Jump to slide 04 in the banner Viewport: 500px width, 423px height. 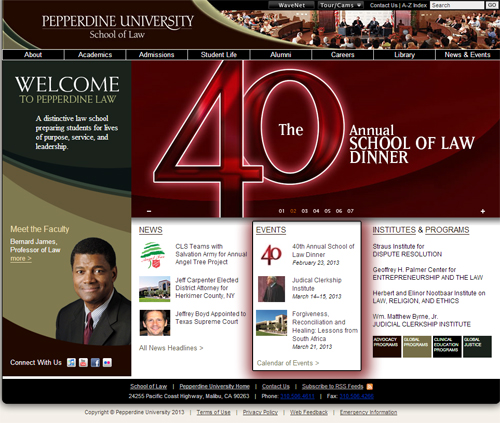(316, 211)
